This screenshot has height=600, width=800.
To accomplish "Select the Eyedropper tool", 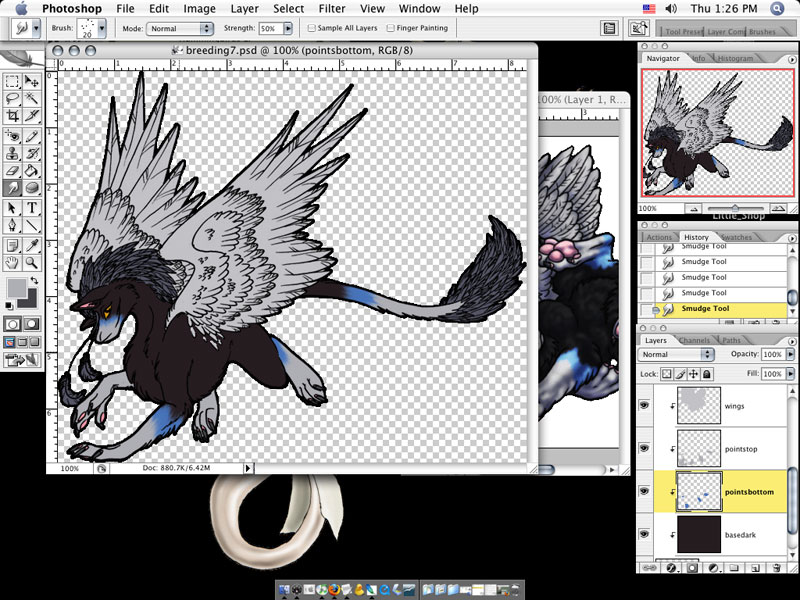I will (32, 245).
